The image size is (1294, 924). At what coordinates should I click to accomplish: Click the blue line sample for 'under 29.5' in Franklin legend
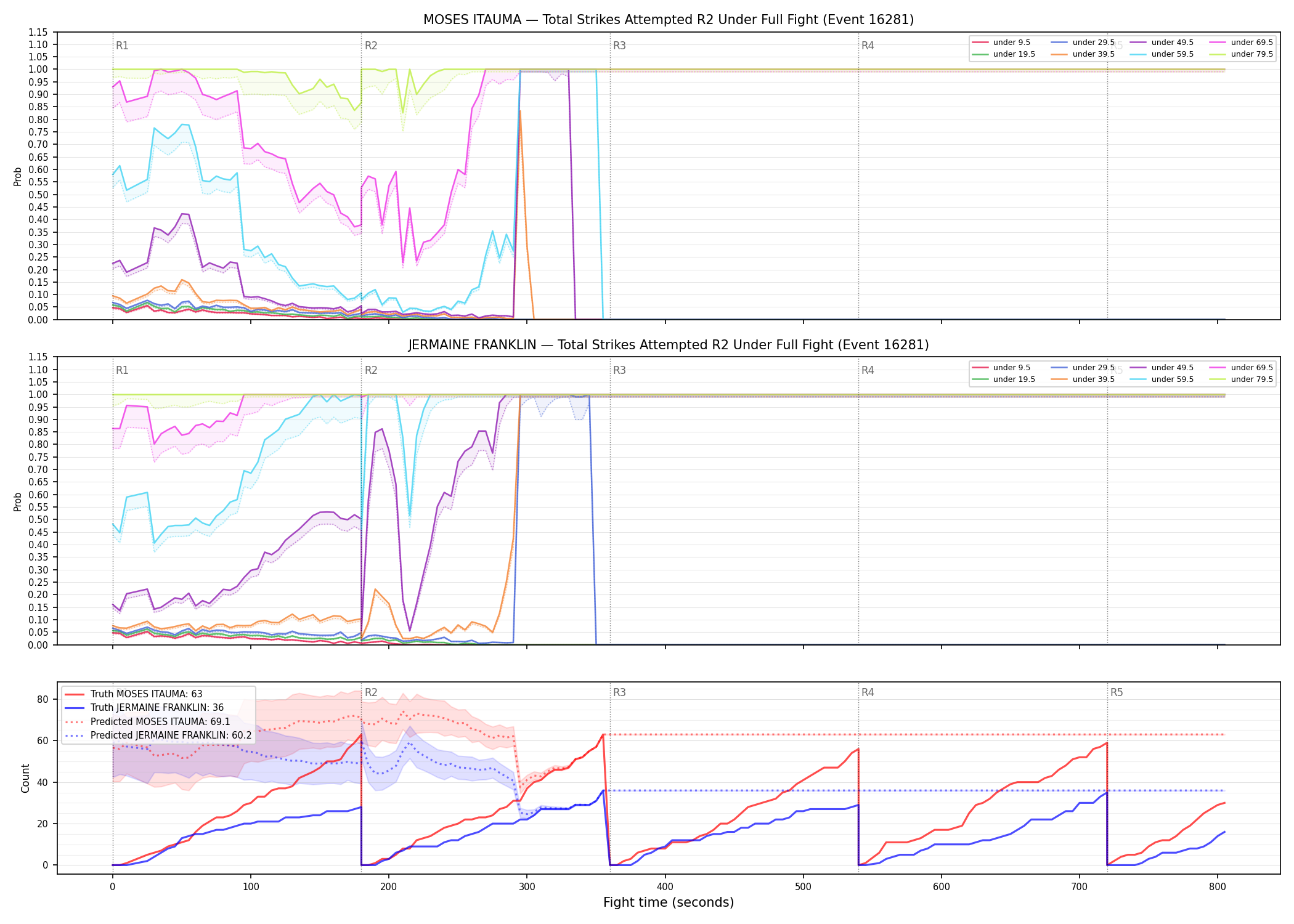tap(1059, 368)
